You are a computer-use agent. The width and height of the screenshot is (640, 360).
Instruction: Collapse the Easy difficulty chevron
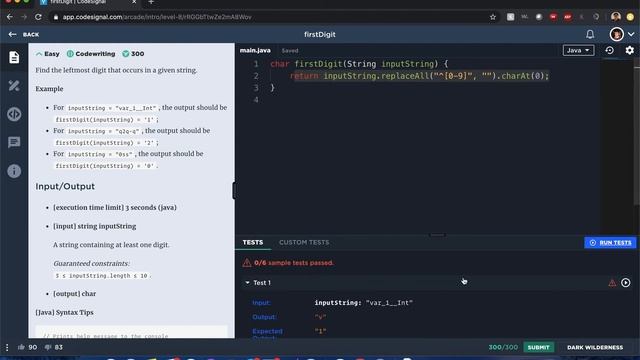point(39,54)
